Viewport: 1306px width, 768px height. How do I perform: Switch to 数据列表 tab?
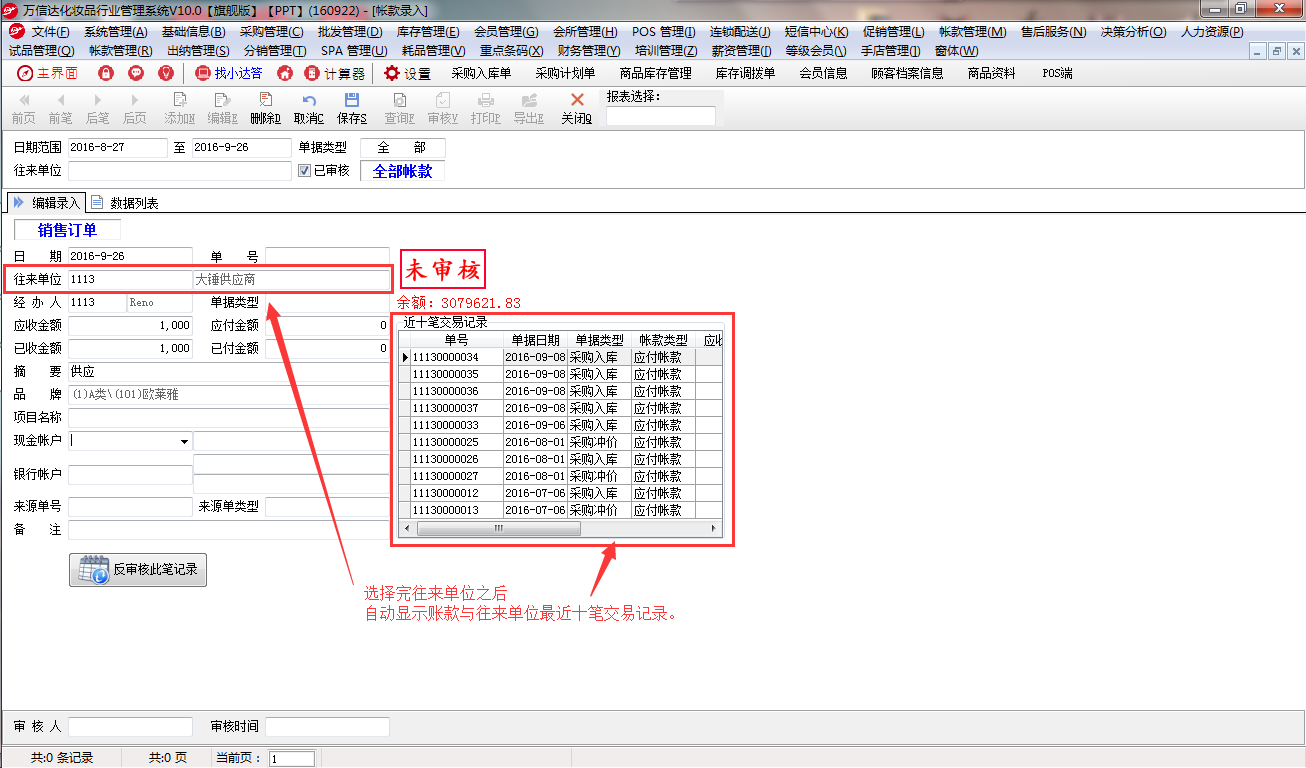click(x=126, y=203)
